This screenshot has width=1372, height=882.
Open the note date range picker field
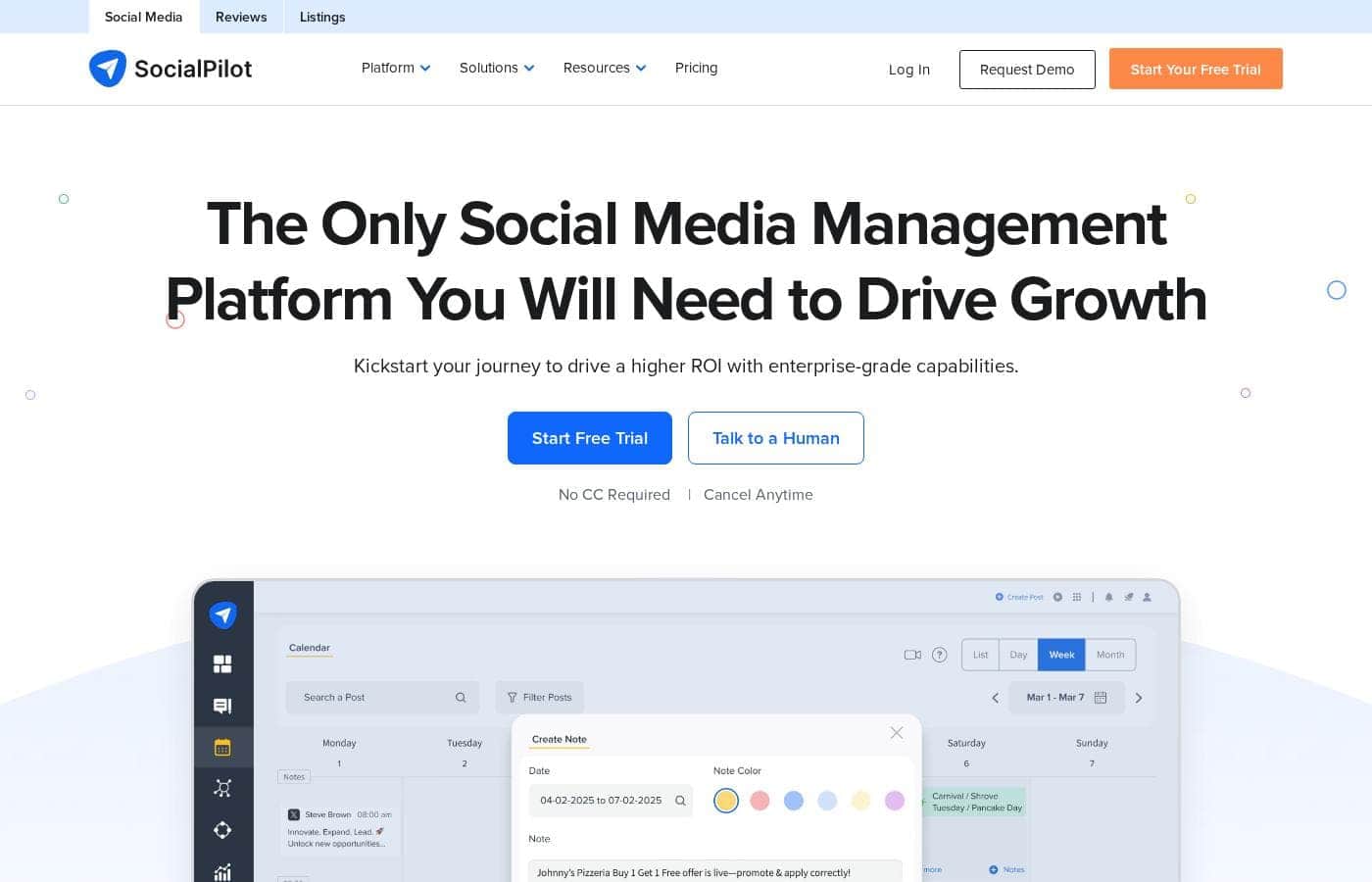tap(611, 801)
